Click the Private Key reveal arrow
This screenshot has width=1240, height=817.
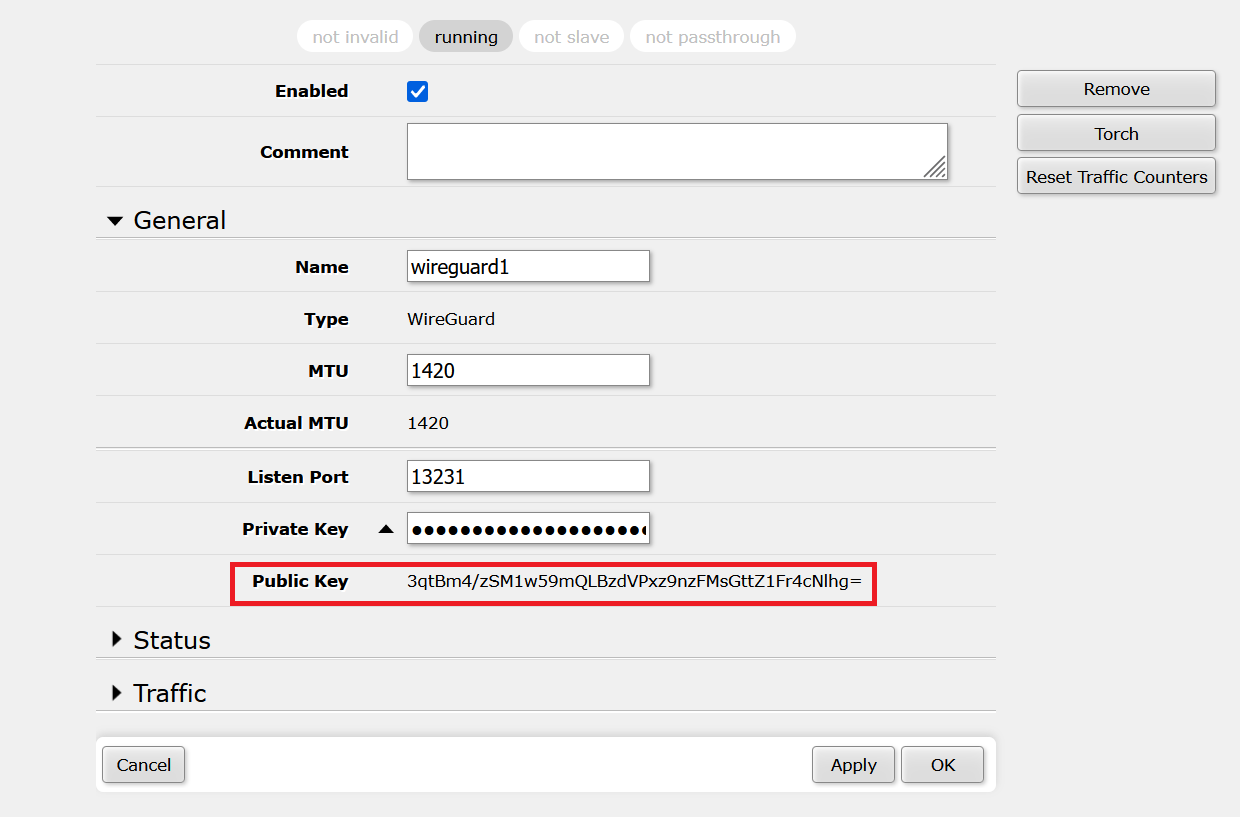point(386,530)
